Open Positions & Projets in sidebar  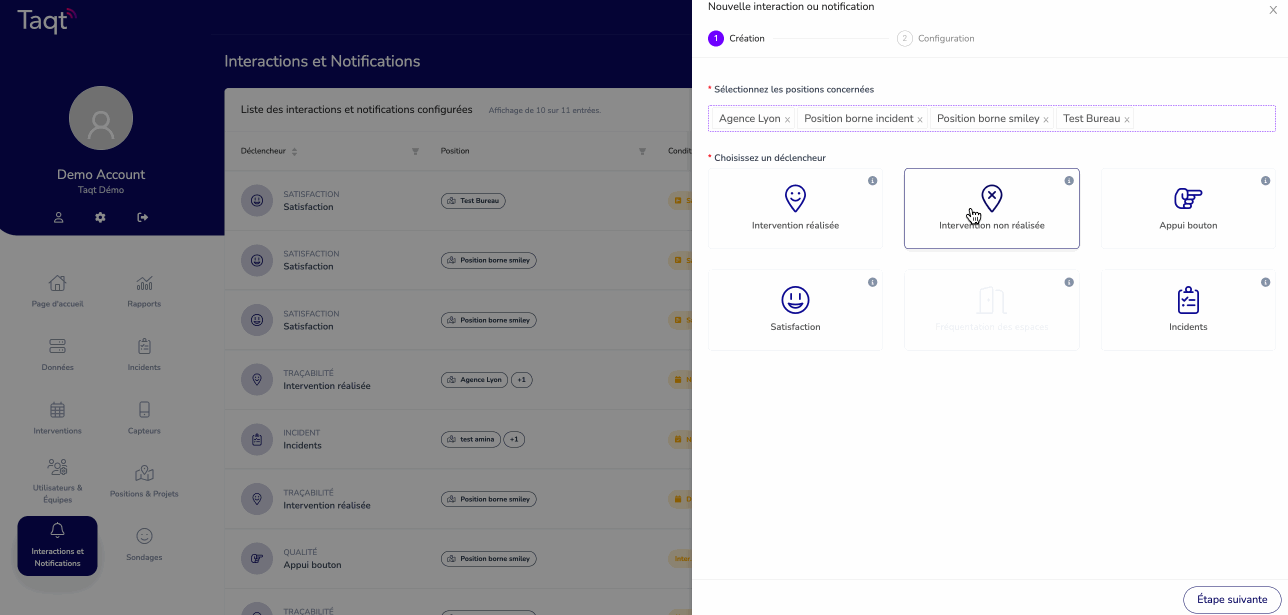pyautogui.click(x=144, y=481)
